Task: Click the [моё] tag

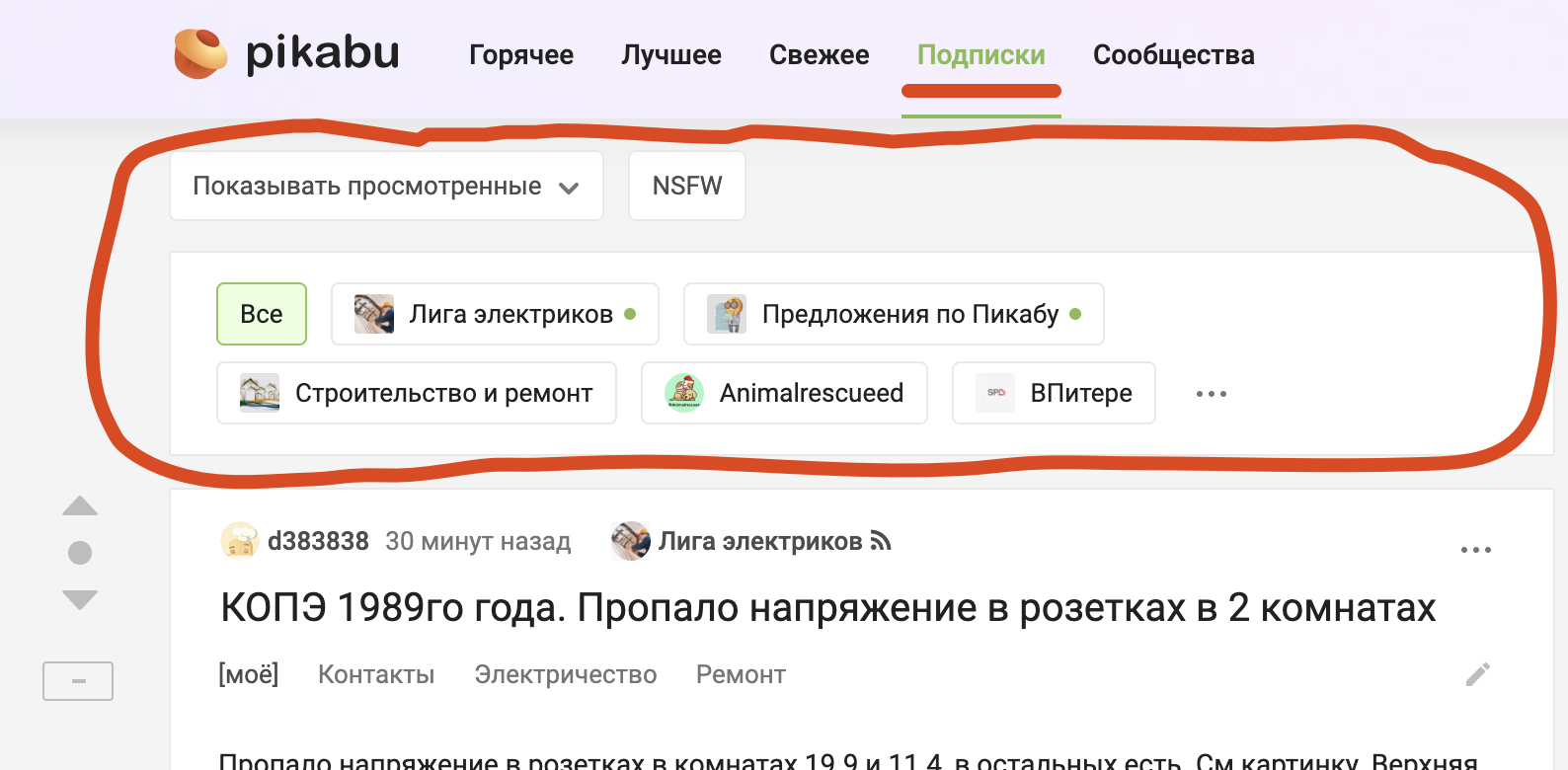Action: coord(249,674)
